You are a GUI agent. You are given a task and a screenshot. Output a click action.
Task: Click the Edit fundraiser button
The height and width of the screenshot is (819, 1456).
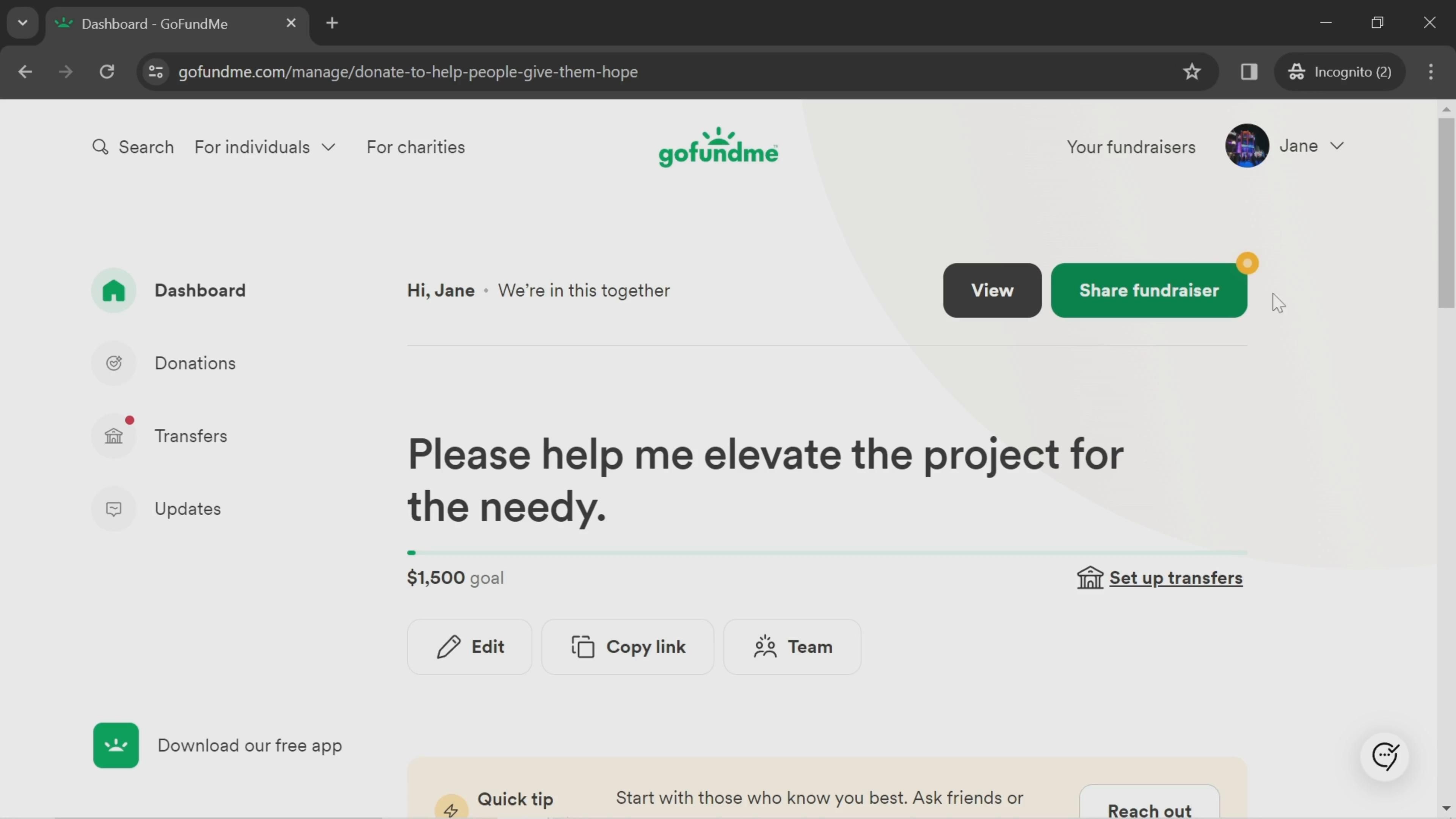(x=469, y=646)
